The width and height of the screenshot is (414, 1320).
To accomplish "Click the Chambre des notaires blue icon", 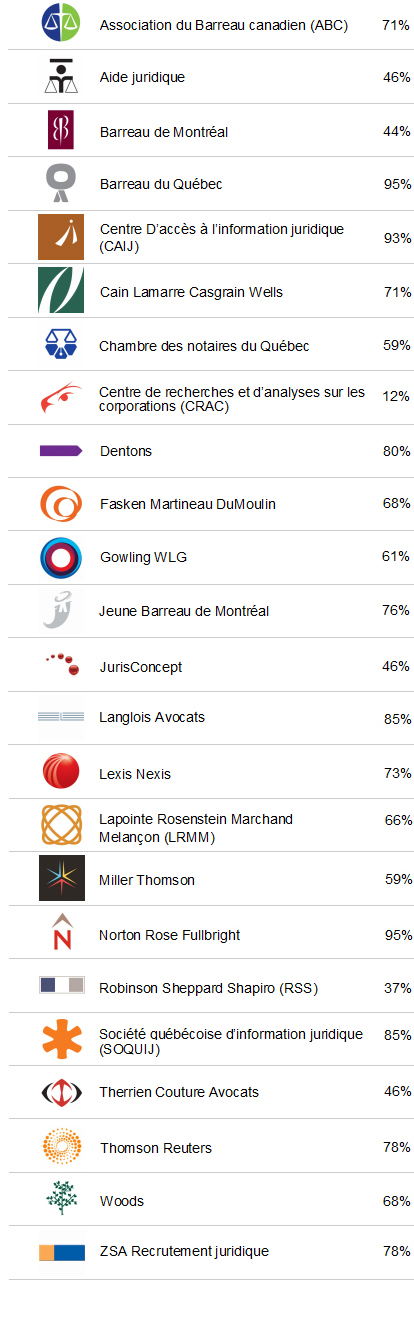I will [61, 344].
